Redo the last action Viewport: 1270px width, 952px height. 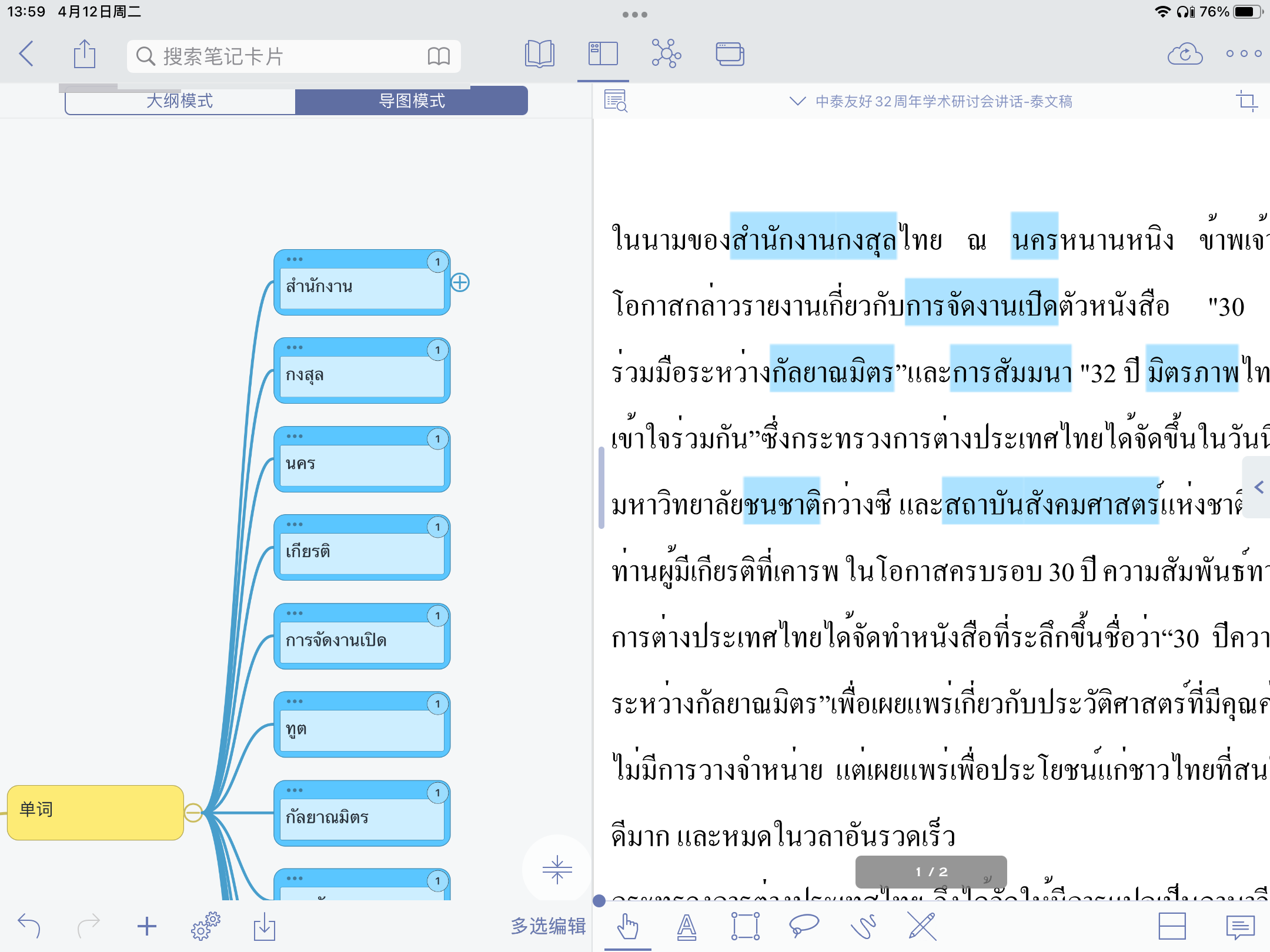point(89,926)
